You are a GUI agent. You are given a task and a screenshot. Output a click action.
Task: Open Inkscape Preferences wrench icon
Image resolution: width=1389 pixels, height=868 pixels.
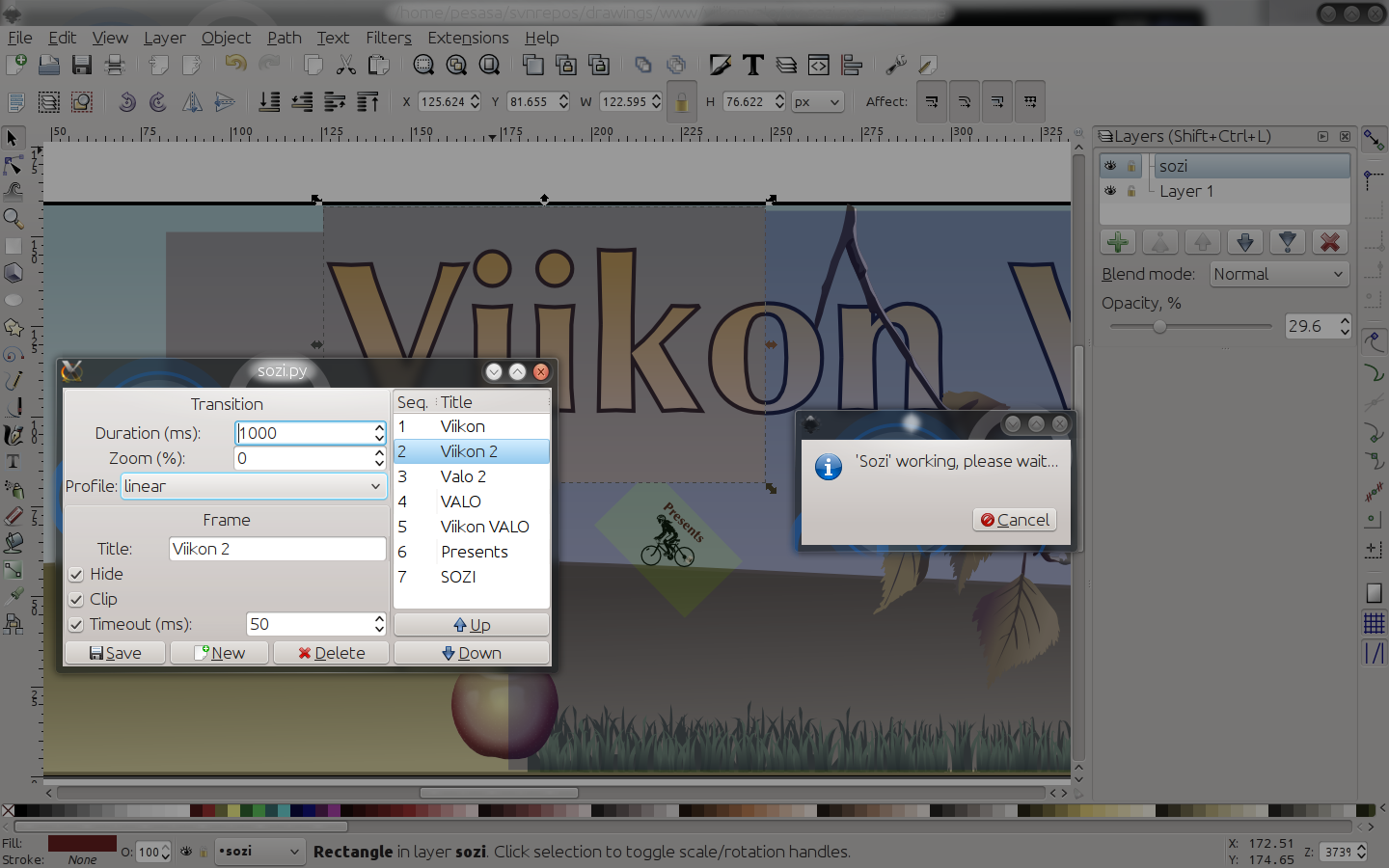tap(896, 65)
